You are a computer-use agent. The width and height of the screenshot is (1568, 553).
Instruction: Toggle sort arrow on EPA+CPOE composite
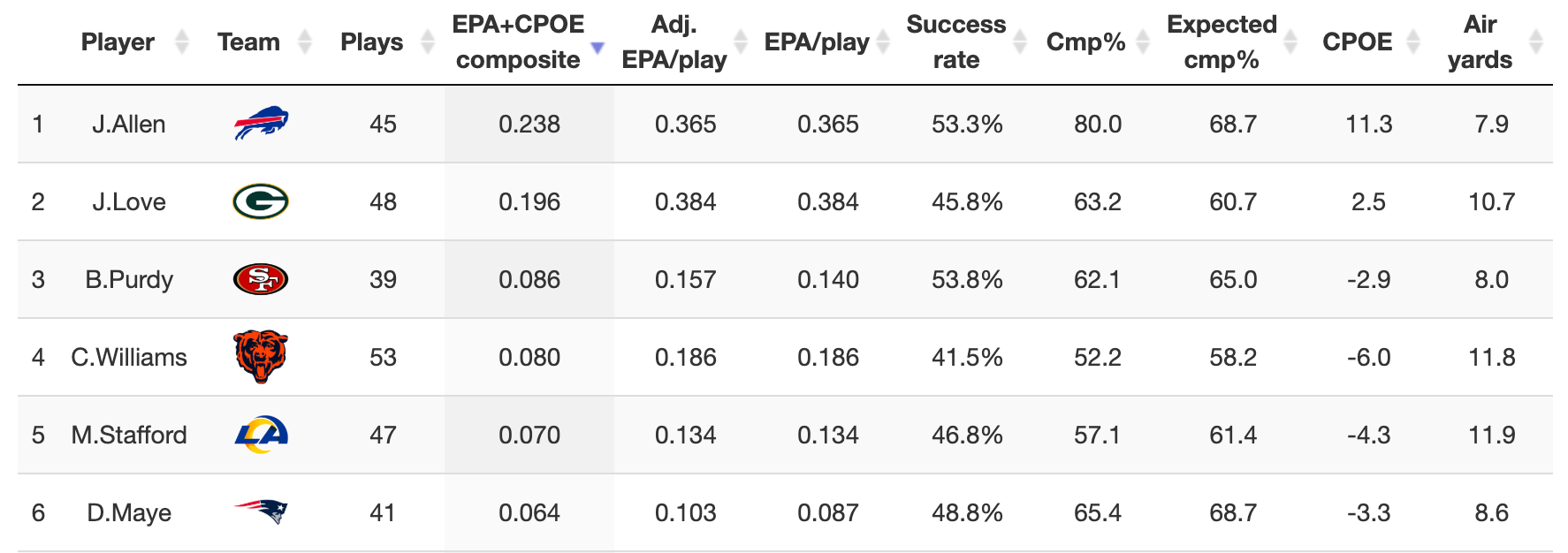(x=598, y=47)
